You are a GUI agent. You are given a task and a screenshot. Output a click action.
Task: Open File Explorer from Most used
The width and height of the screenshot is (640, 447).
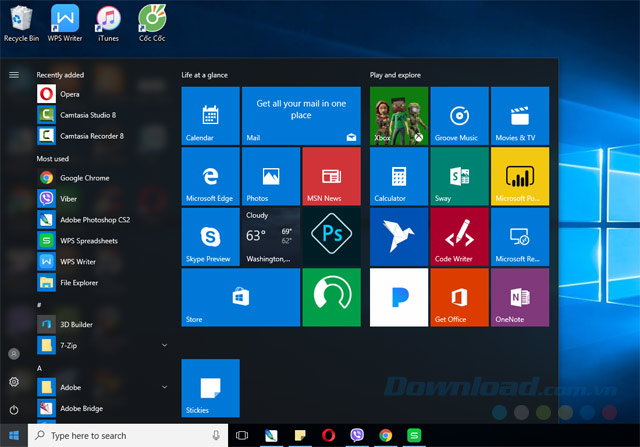pyautogui.click(x=102, y=282)
